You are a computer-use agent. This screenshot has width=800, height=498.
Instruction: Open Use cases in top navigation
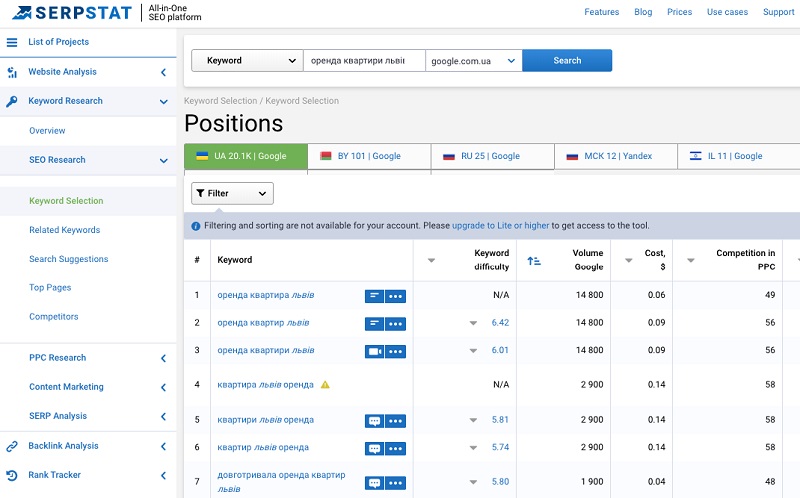[727, 12]
